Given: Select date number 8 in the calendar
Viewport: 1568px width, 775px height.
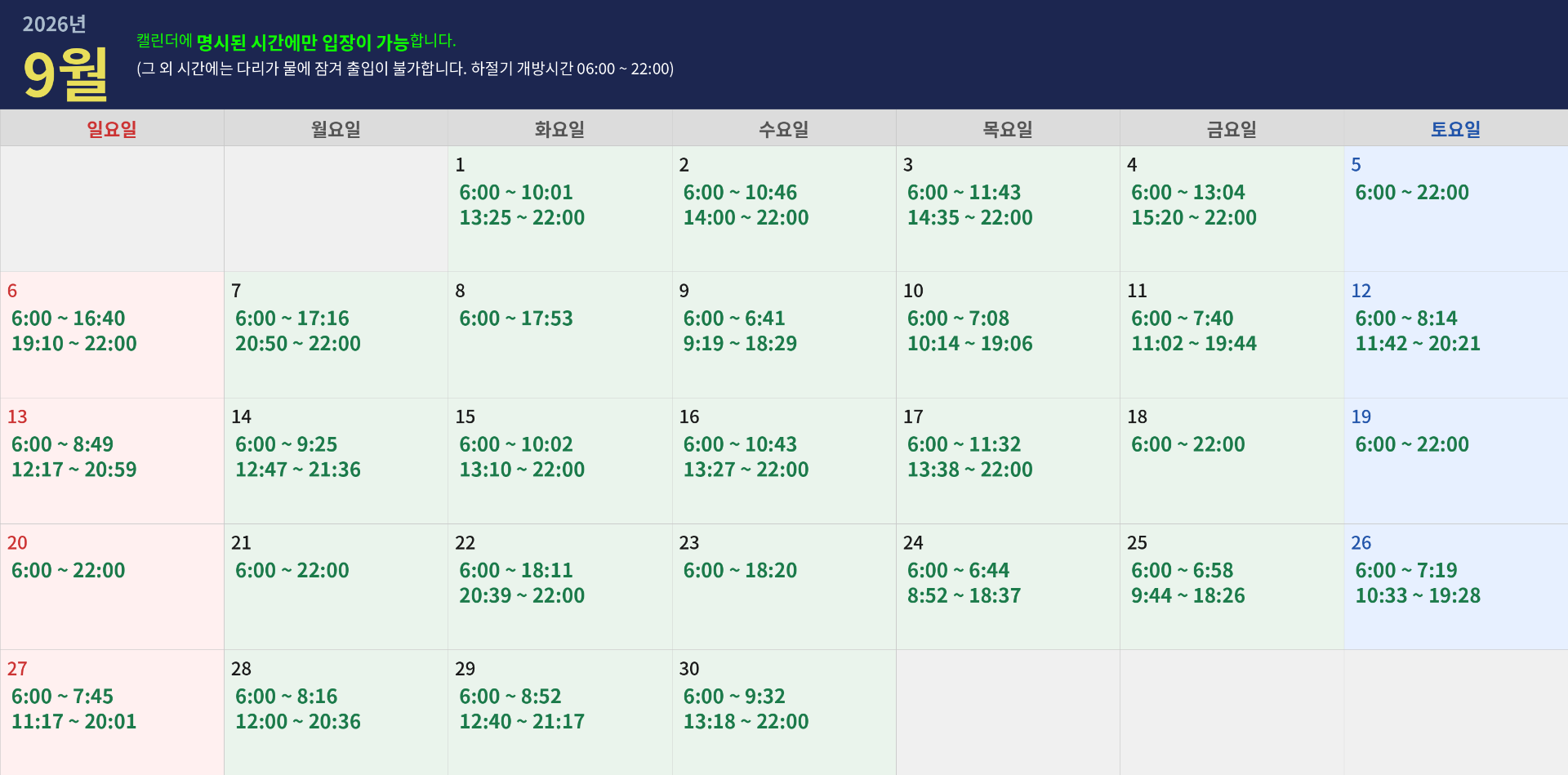Looking at the screenshot, I should tap(461, 291).
